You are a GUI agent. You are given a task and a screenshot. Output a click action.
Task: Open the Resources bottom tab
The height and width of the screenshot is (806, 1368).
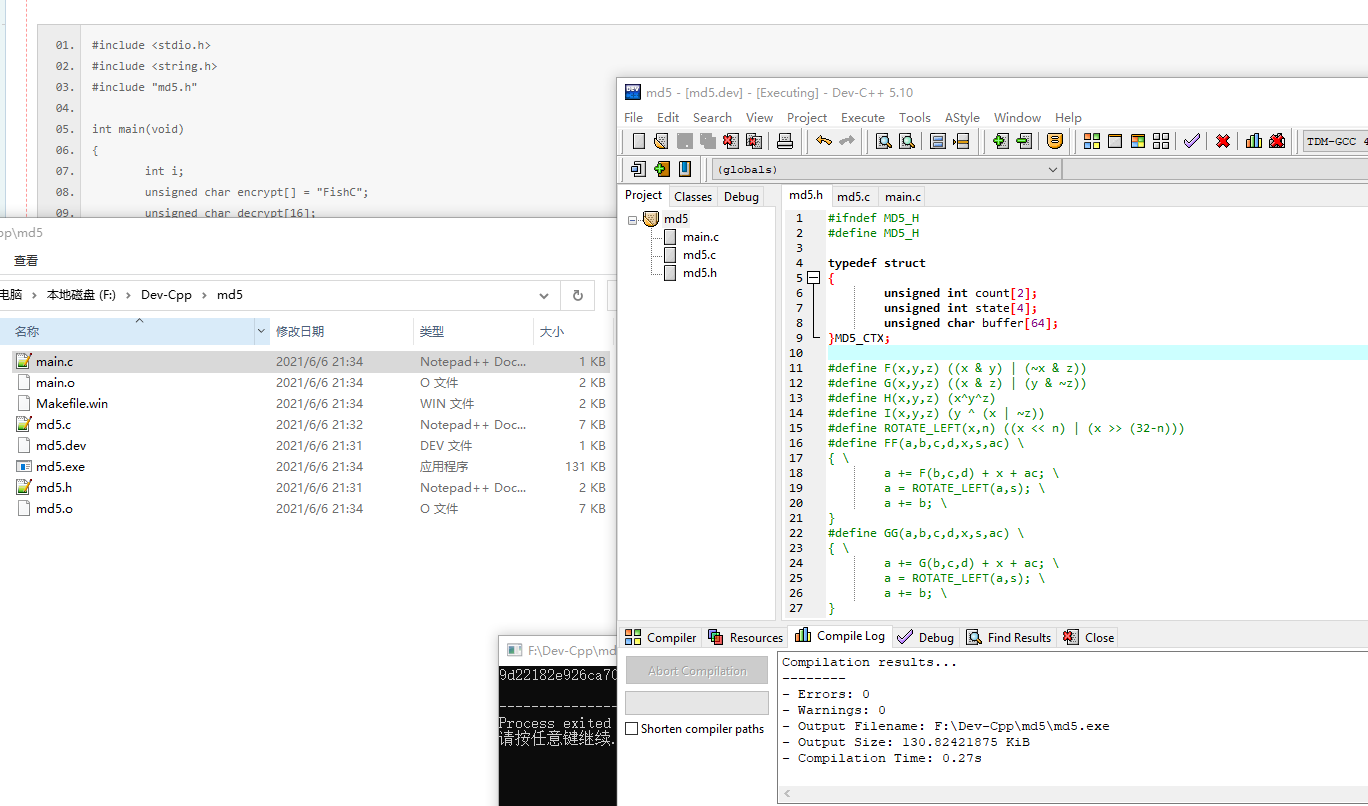coord(745,637)
